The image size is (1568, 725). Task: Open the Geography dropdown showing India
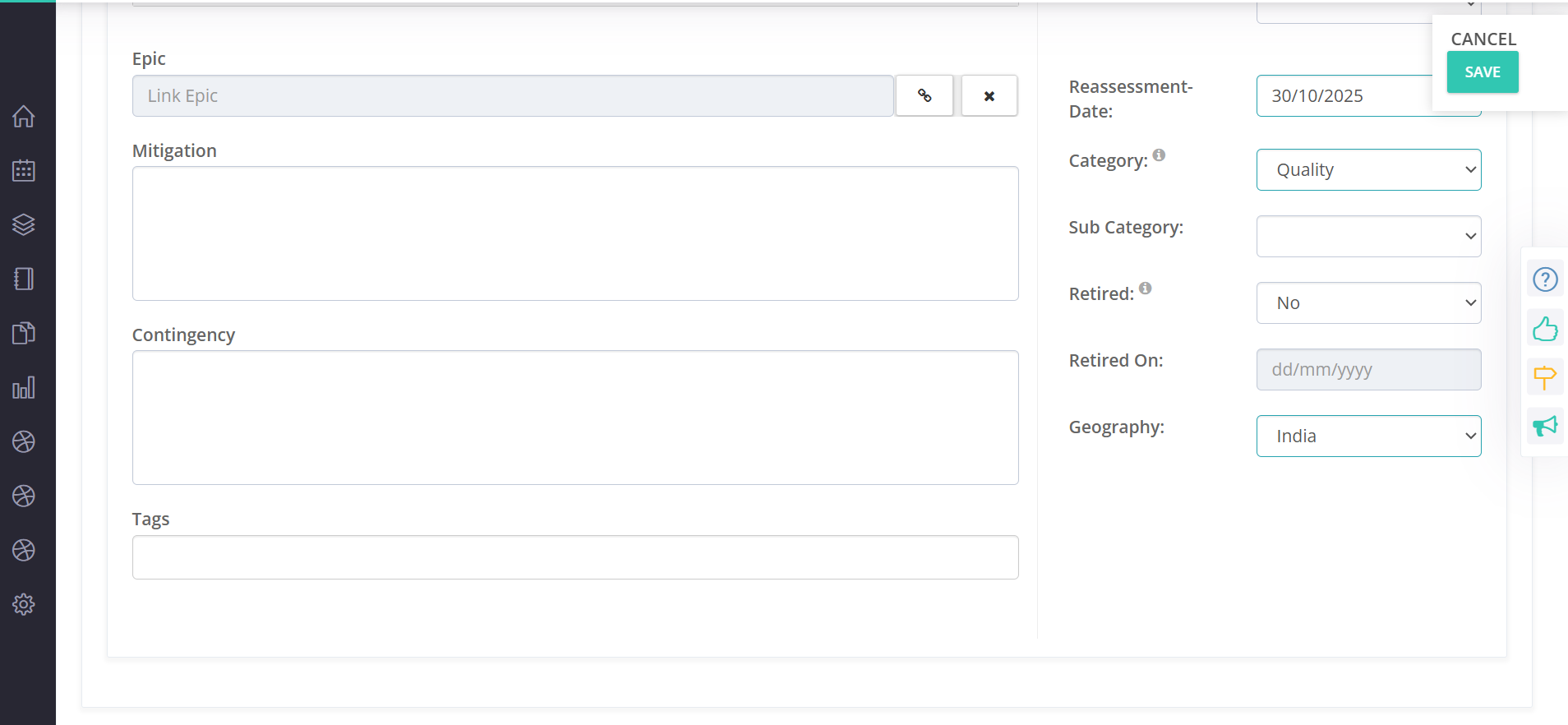(x=1368, y=436)
